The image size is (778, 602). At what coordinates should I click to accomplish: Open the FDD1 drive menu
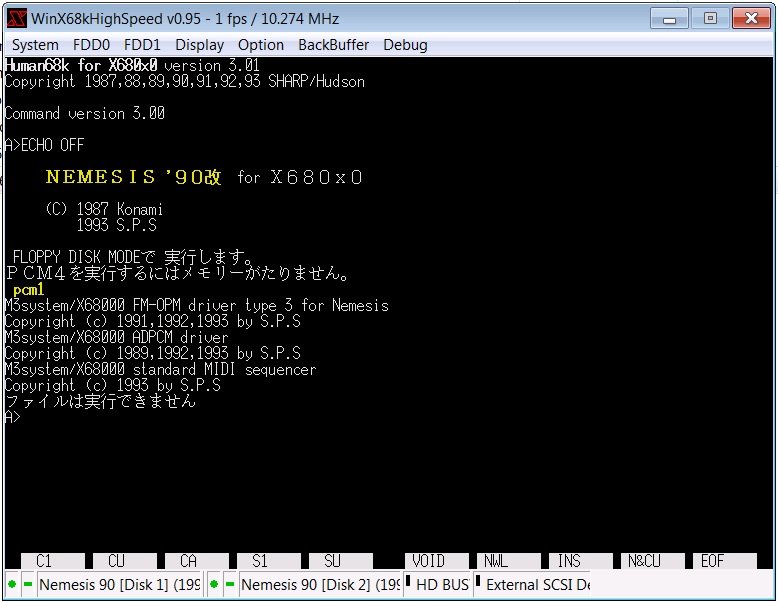(x=142, y=45)
